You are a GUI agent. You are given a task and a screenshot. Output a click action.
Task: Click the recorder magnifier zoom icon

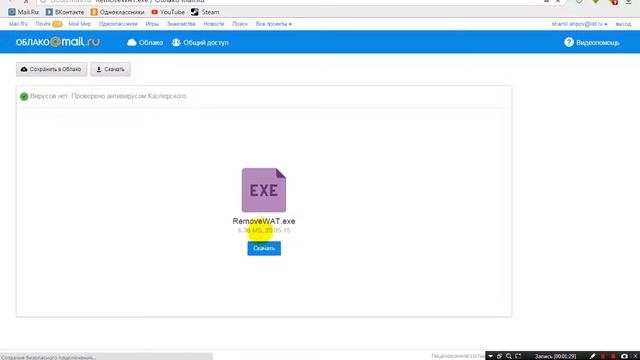click(x=509, y=356)
